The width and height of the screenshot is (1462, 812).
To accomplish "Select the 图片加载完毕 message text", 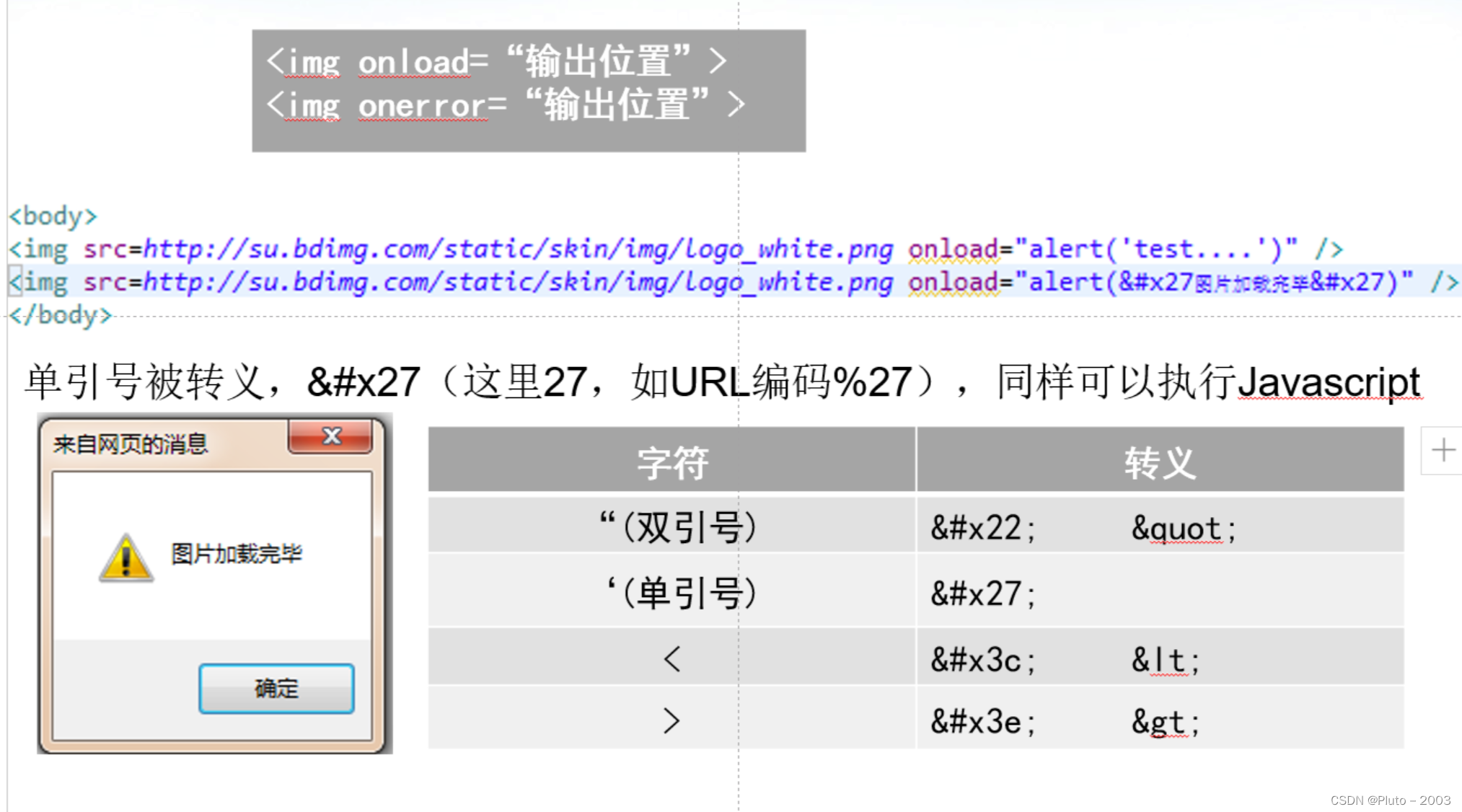I will (236, 554).
